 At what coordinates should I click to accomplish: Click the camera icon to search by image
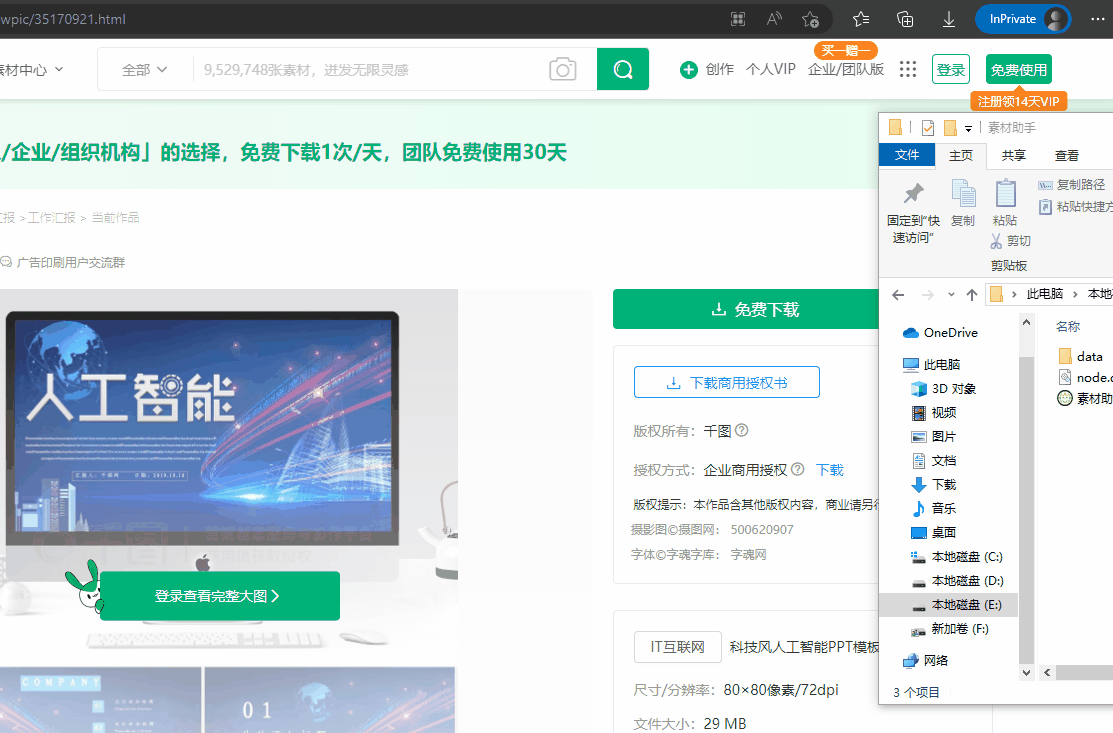pyautogui.click(x=562, y=69)
